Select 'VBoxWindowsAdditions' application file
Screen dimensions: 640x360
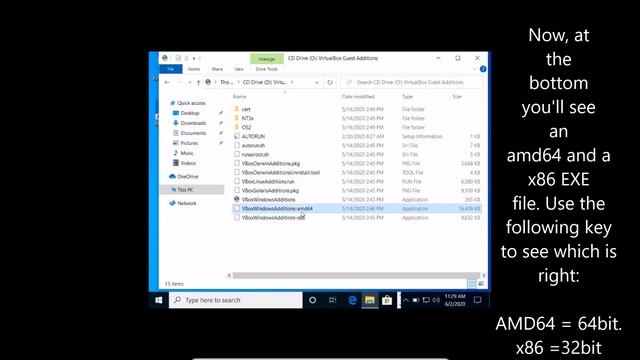coord(268,200)
